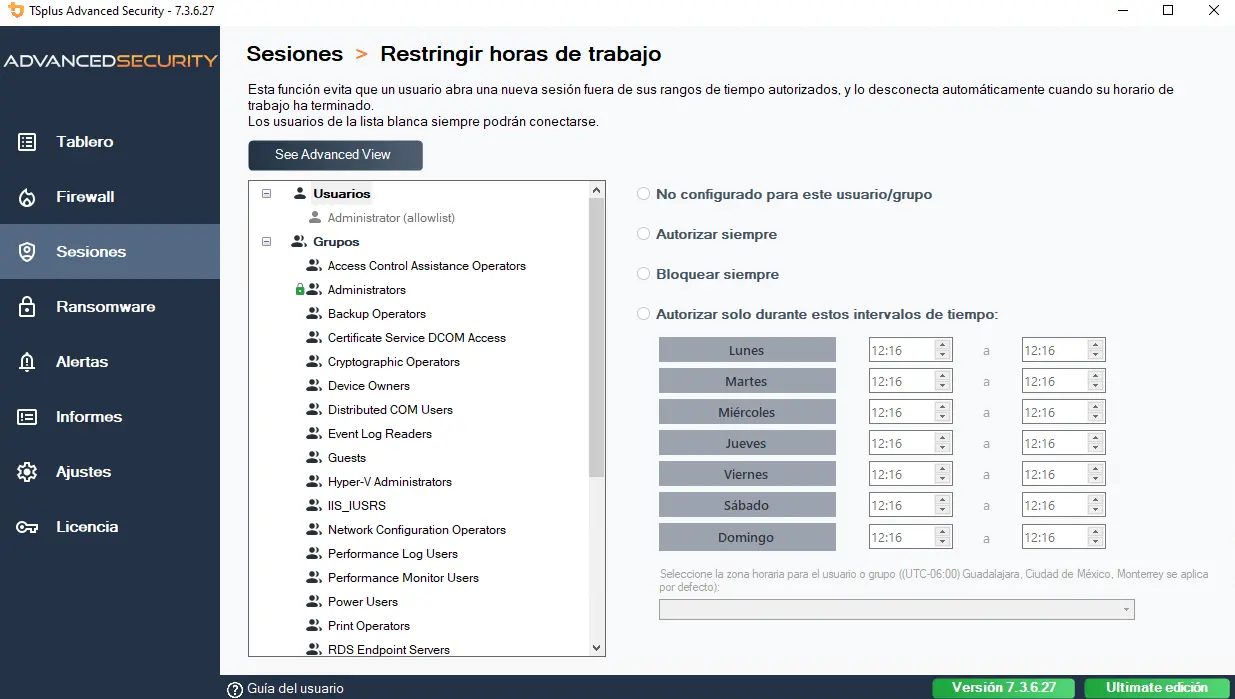Select the 'Autorizar siempre' radio button
The height and width of the screenshot is (699, 1235).
coord(644,234)
